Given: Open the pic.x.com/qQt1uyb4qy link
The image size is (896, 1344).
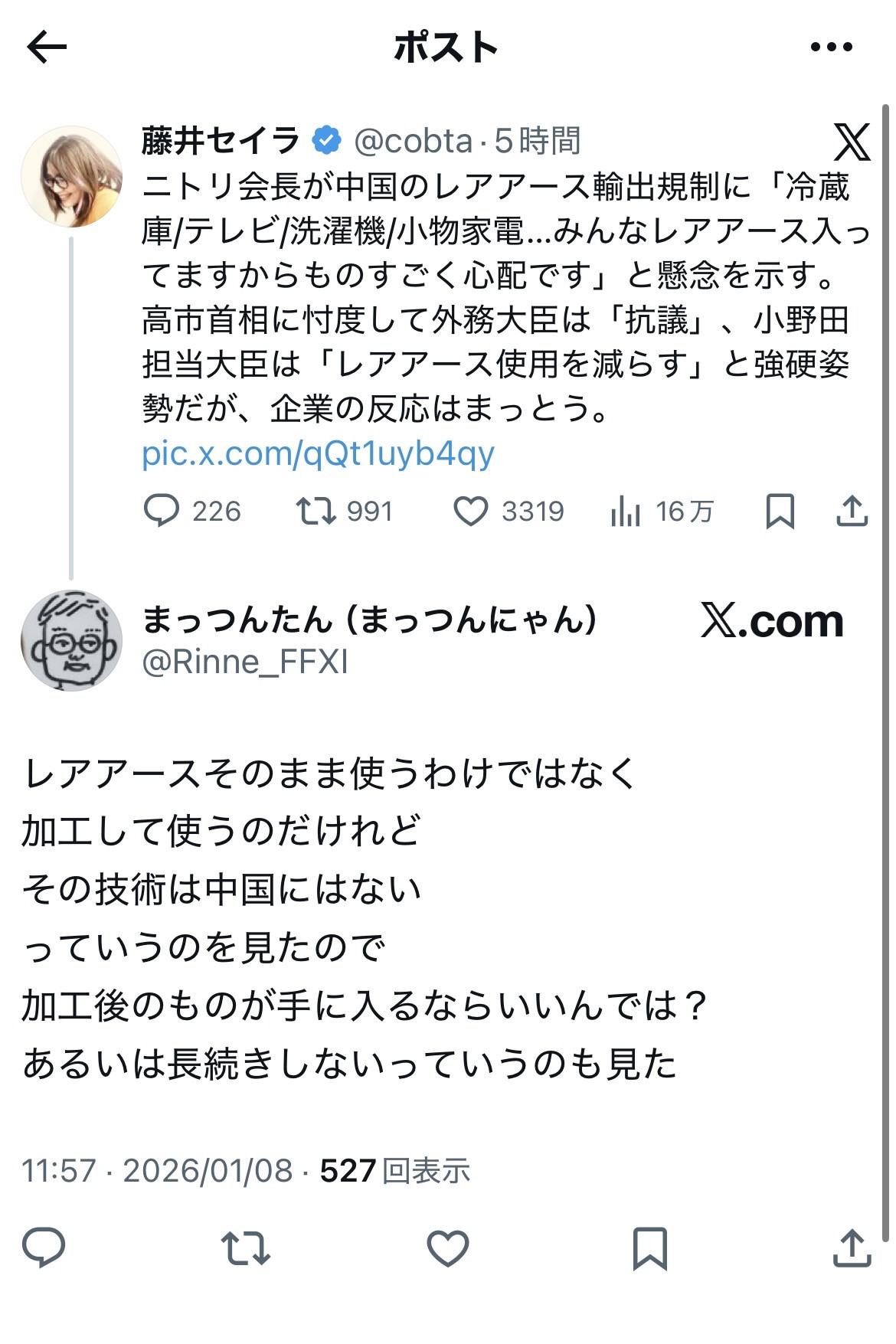Looking at the screenshot, I should click(318, 453).
